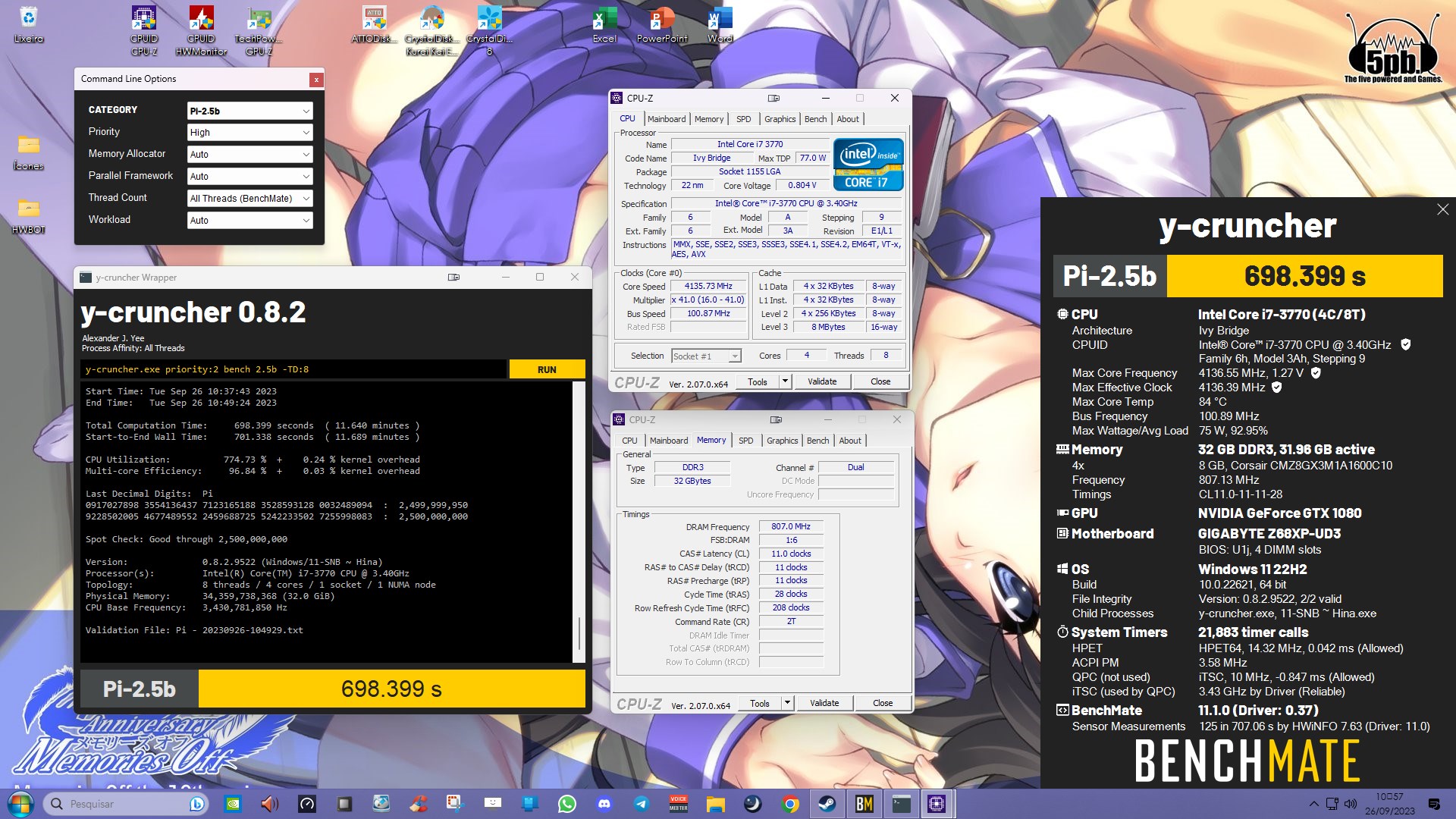Viewport: 1456px width, 819px height.
Task: Open Google Chrome from the taskbar
Action: [789, 804]
